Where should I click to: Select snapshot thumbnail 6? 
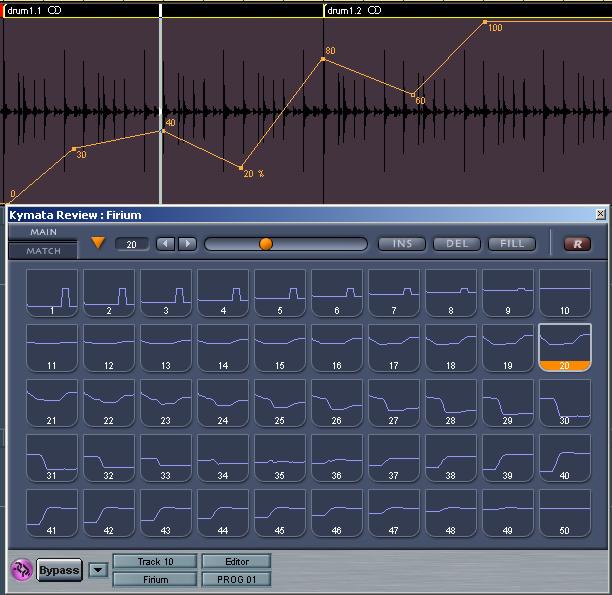coord(337,292)
